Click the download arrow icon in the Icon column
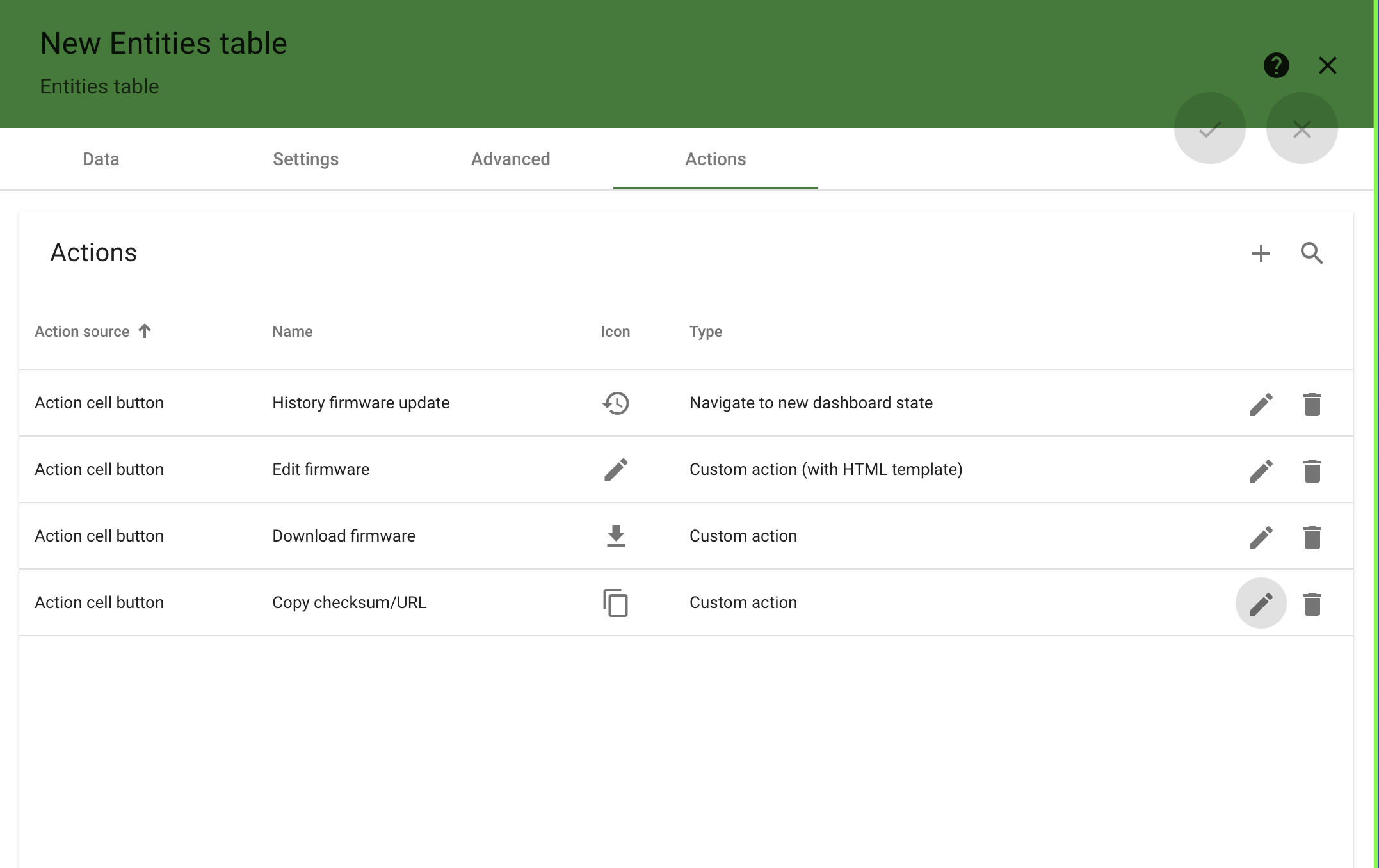Screen dimensions: 1379x868 (616, 536)
